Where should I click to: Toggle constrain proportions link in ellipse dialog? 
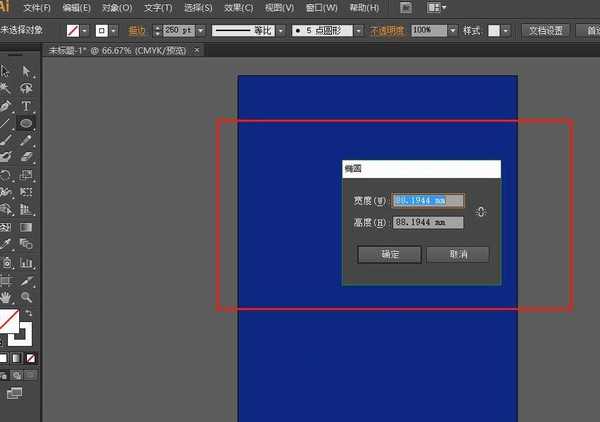481,212
